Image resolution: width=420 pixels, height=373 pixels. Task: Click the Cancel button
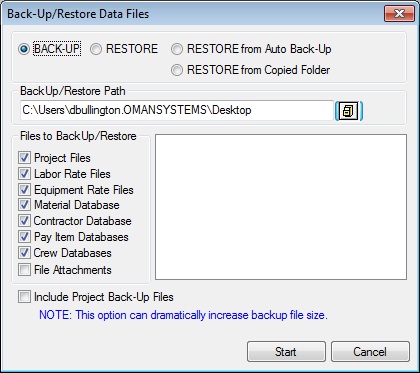(x=370, y=352)
